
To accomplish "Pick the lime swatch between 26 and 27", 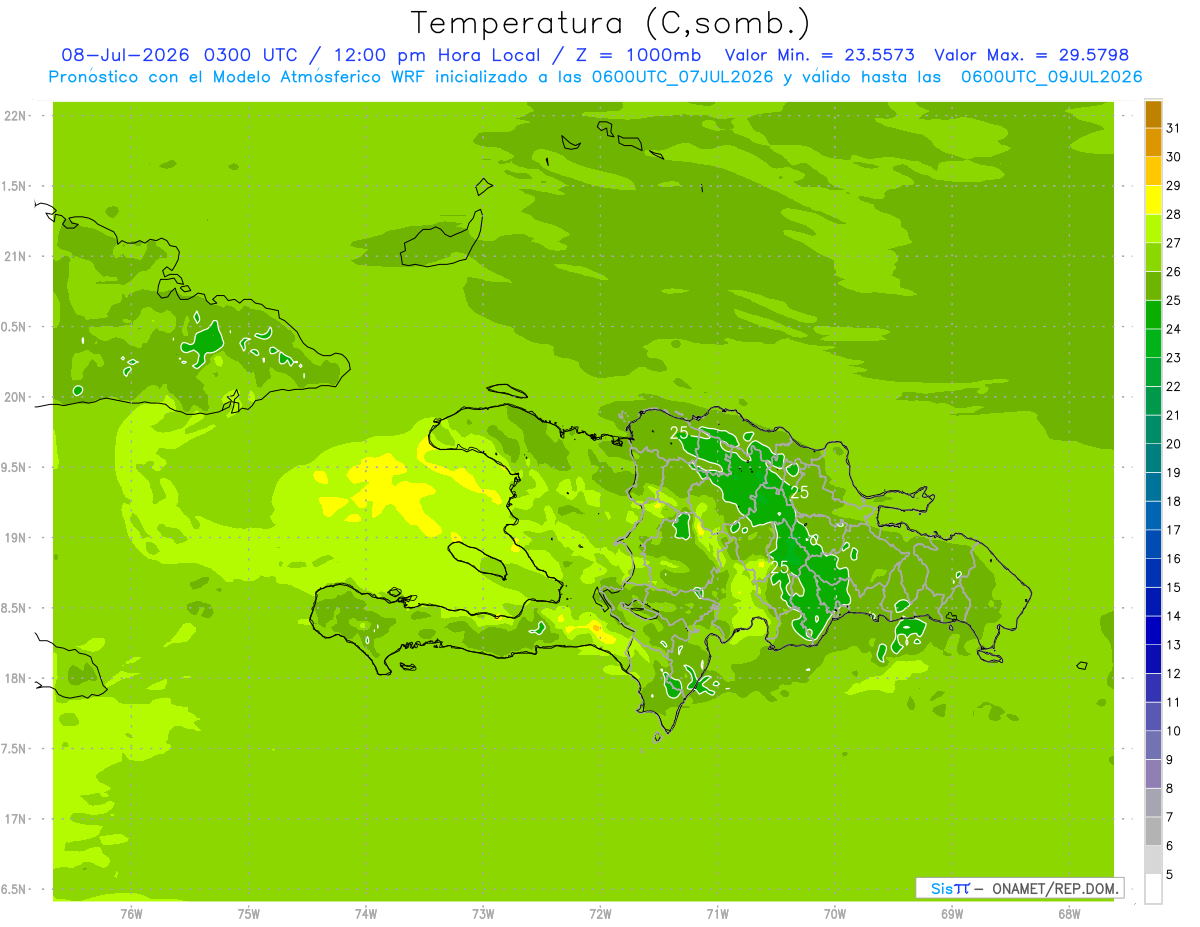I will pyautogui.click(x=1153, y=257).
